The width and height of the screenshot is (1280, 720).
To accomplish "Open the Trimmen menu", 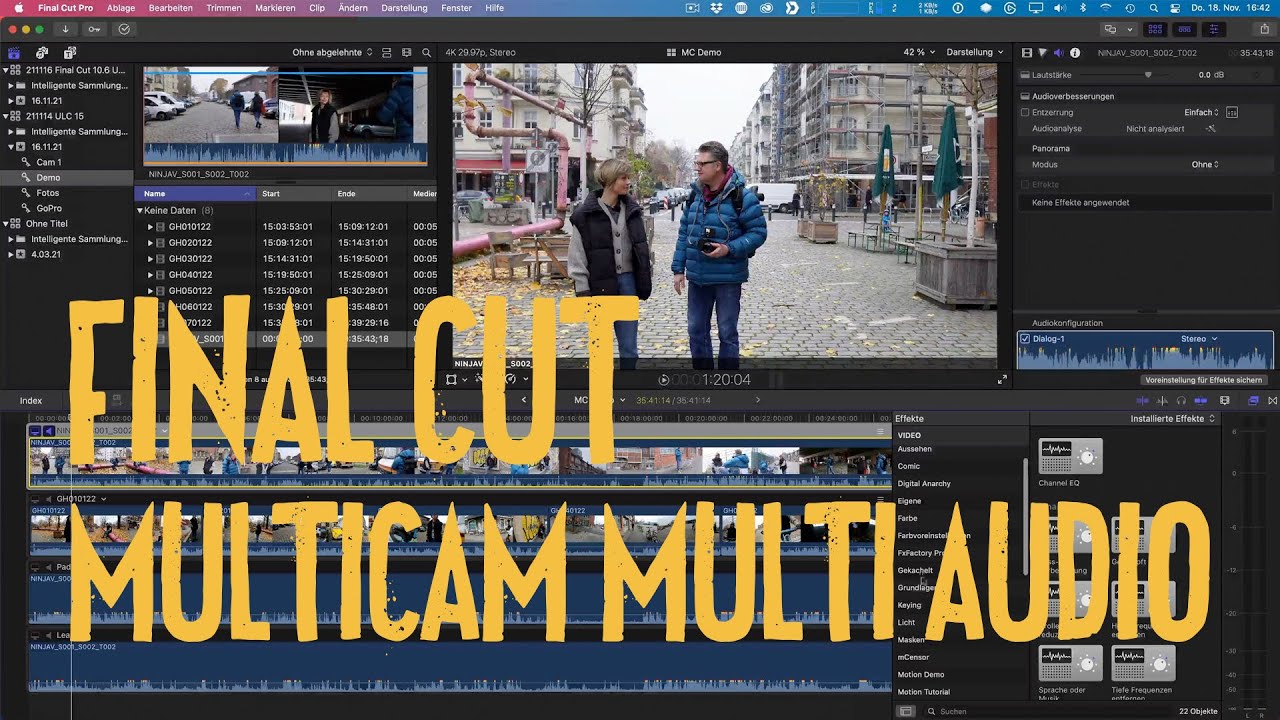I will click(x=224, y=8).
